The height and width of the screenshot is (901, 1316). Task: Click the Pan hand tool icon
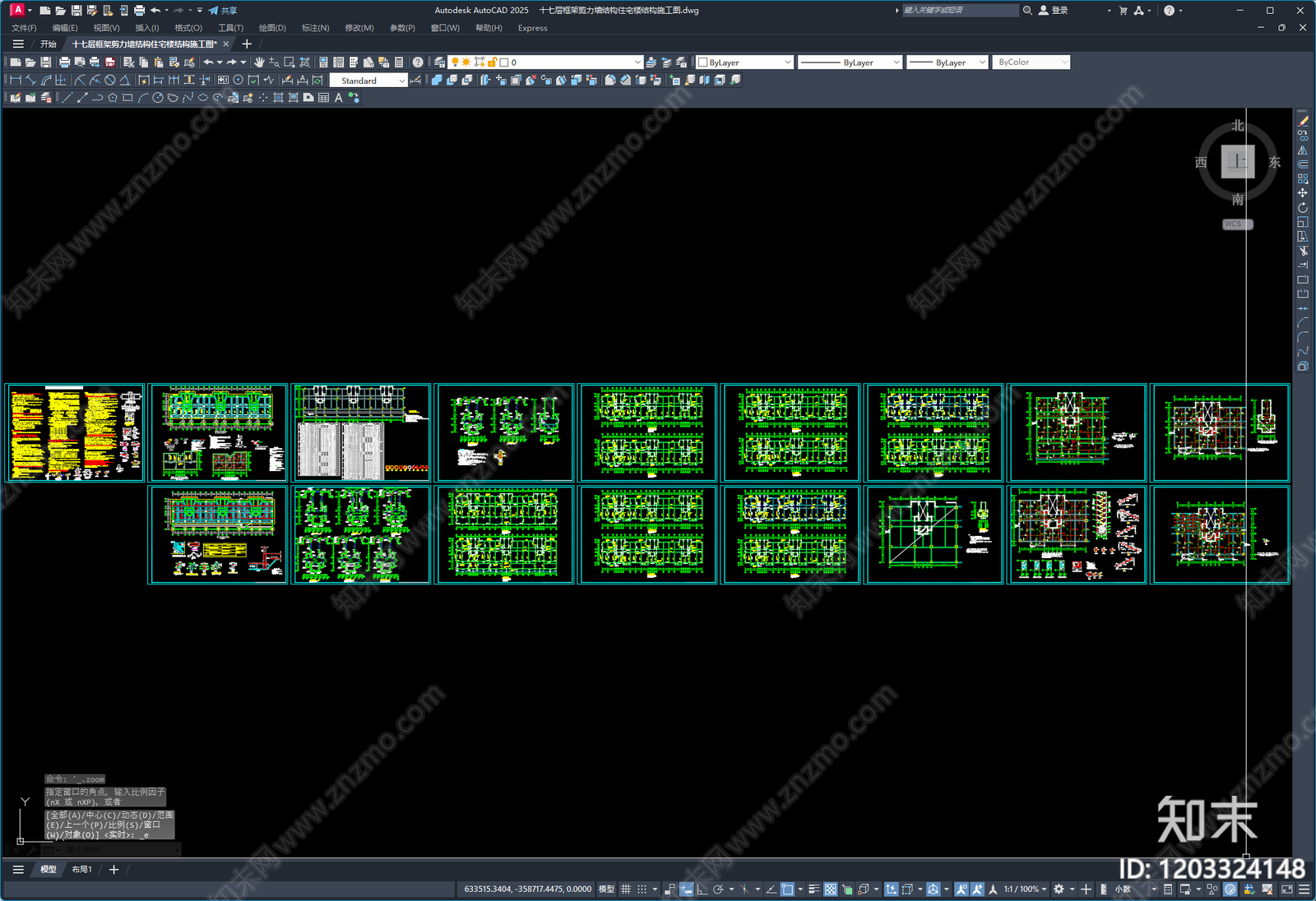click(259, 62)
